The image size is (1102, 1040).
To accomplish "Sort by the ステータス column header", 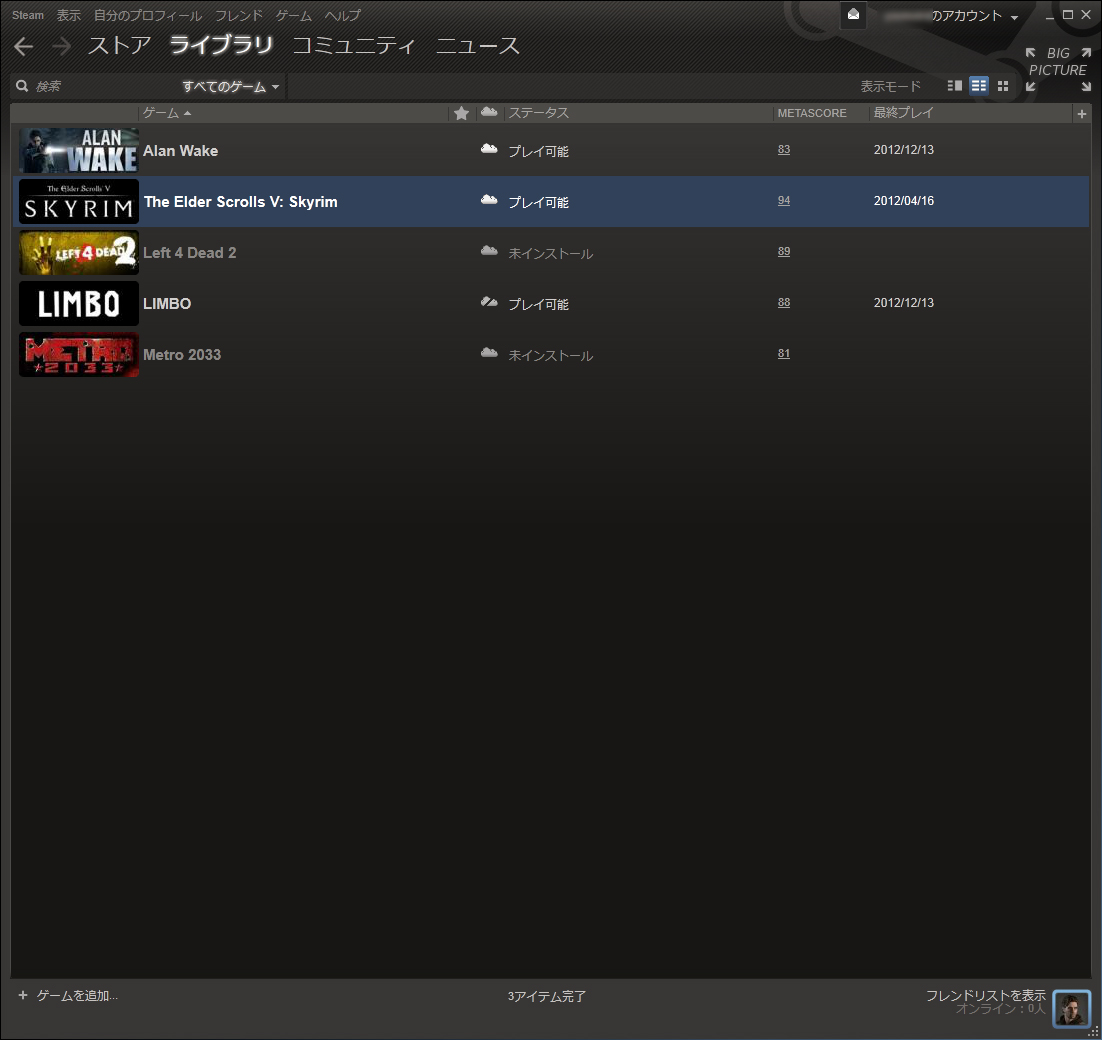I will click(538, 112).
